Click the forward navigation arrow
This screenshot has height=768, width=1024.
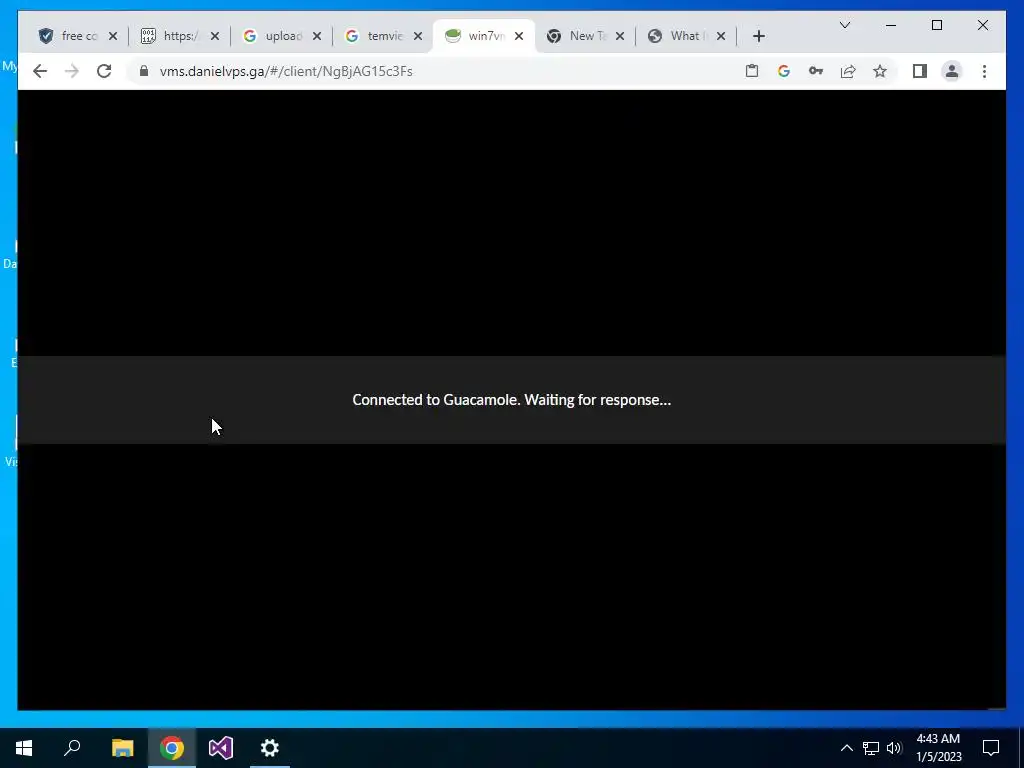pos(72,71)
